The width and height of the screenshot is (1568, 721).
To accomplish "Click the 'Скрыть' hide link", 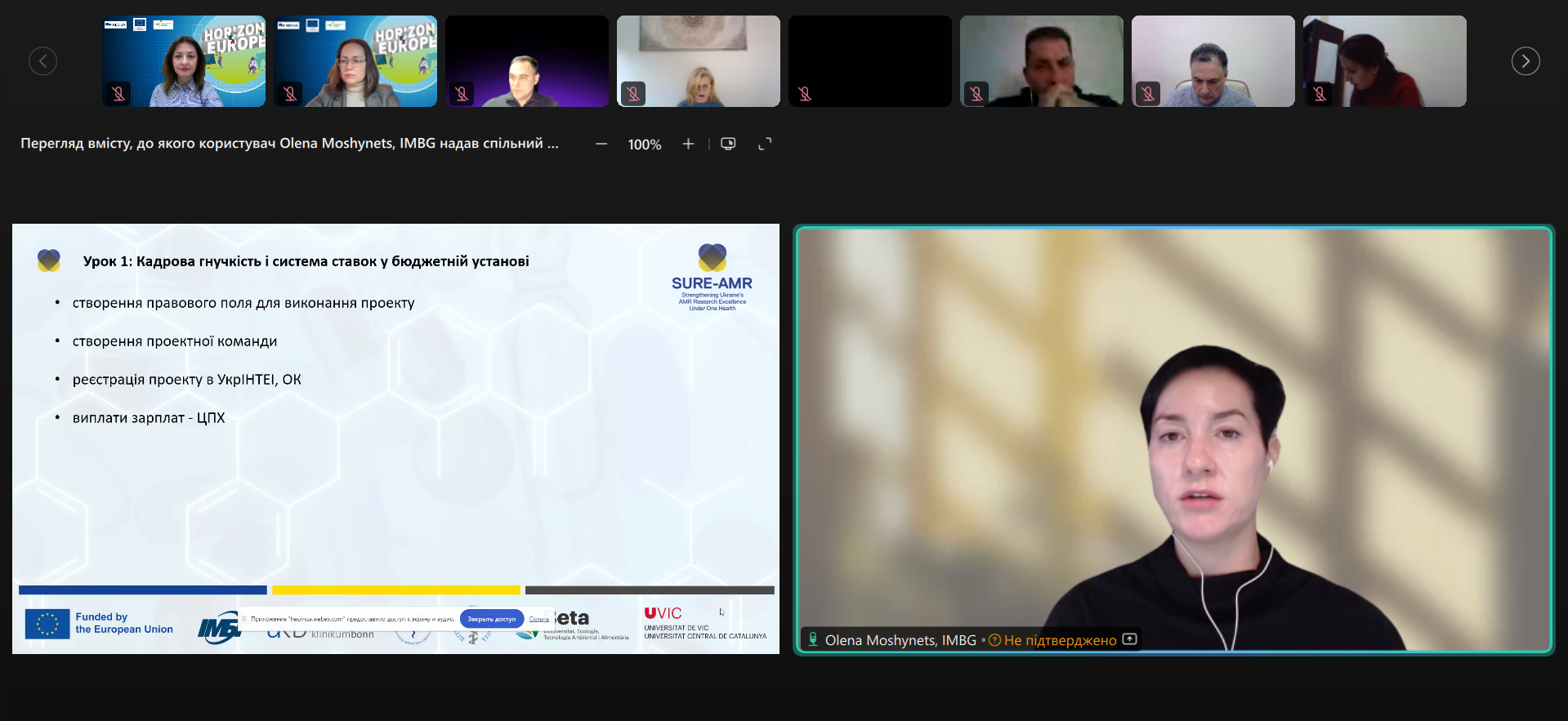I will (539, 619).
